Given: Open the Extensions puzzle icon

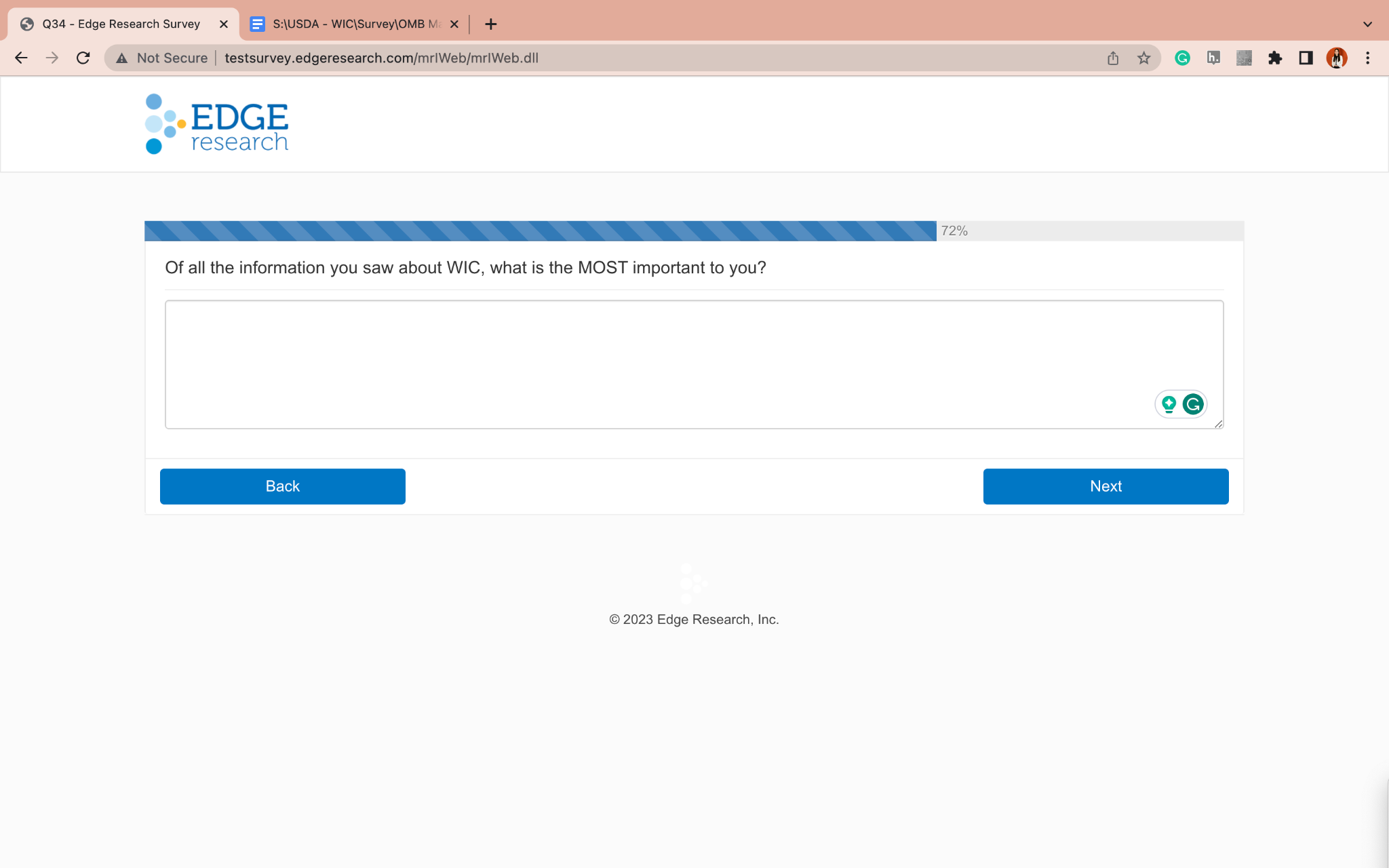Looking at the screenshot, I should [x=1275, y=58].
